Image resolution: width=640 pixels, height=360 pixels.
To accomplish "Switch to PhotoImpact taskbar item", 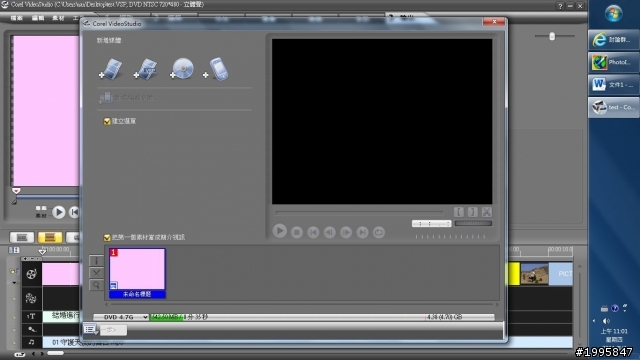I will (613, 62).
